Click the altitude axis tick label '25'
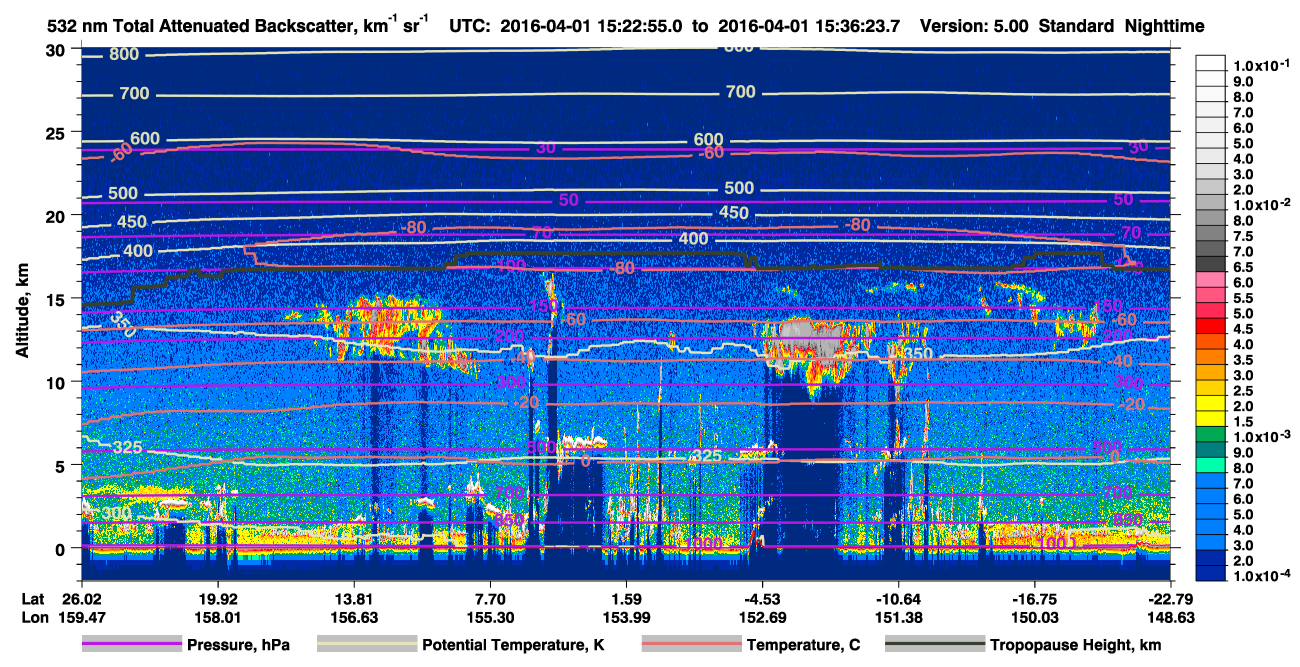This screenshot has width=1300, height=667. point(56,132)
